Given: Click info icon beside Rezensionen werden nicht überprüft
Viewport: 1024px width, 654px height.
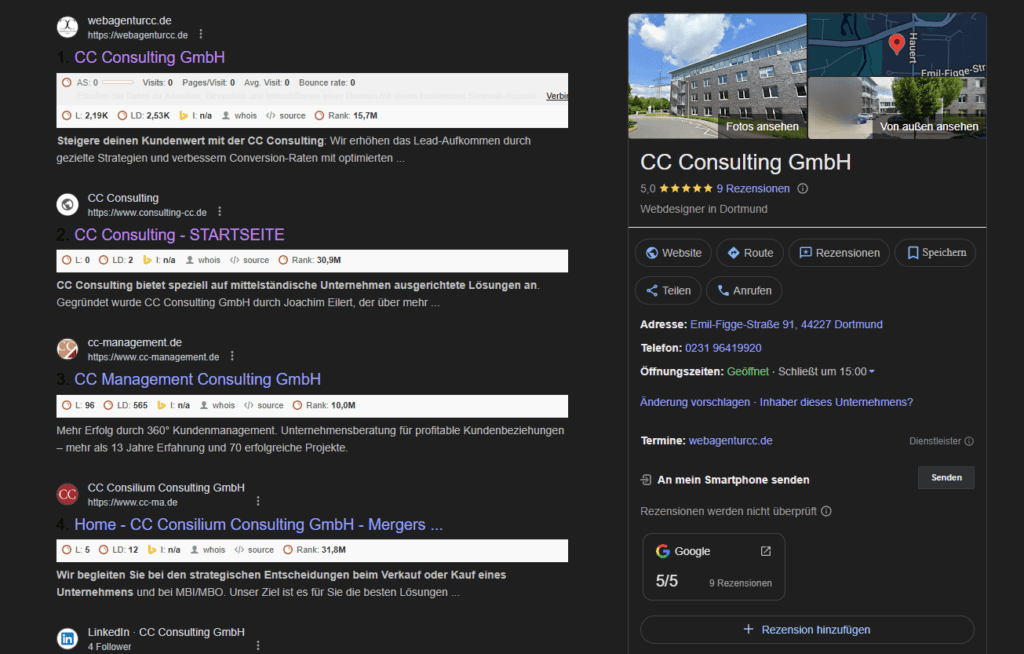Looking at the screenshot, I should (826, 511).
